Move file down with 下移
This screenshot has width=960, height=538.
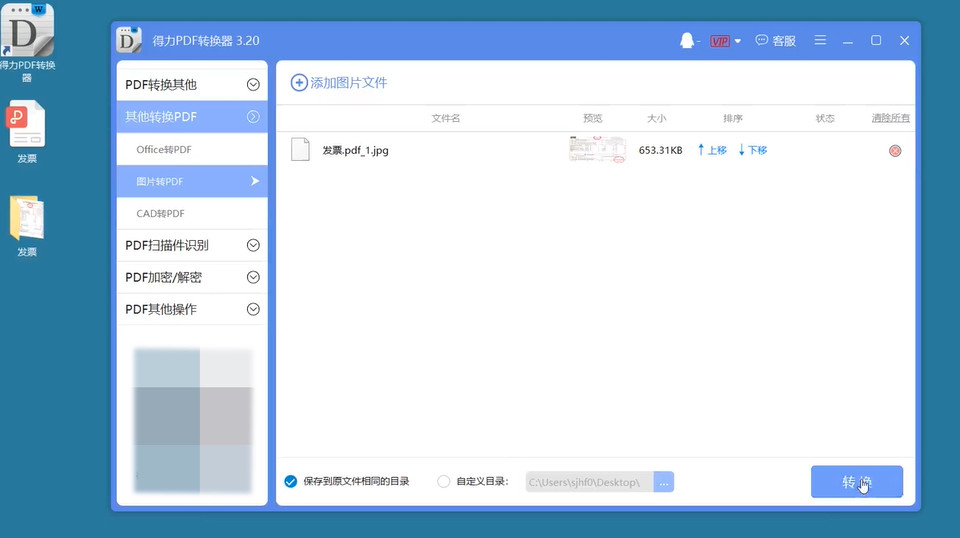[x=753, y=150]
